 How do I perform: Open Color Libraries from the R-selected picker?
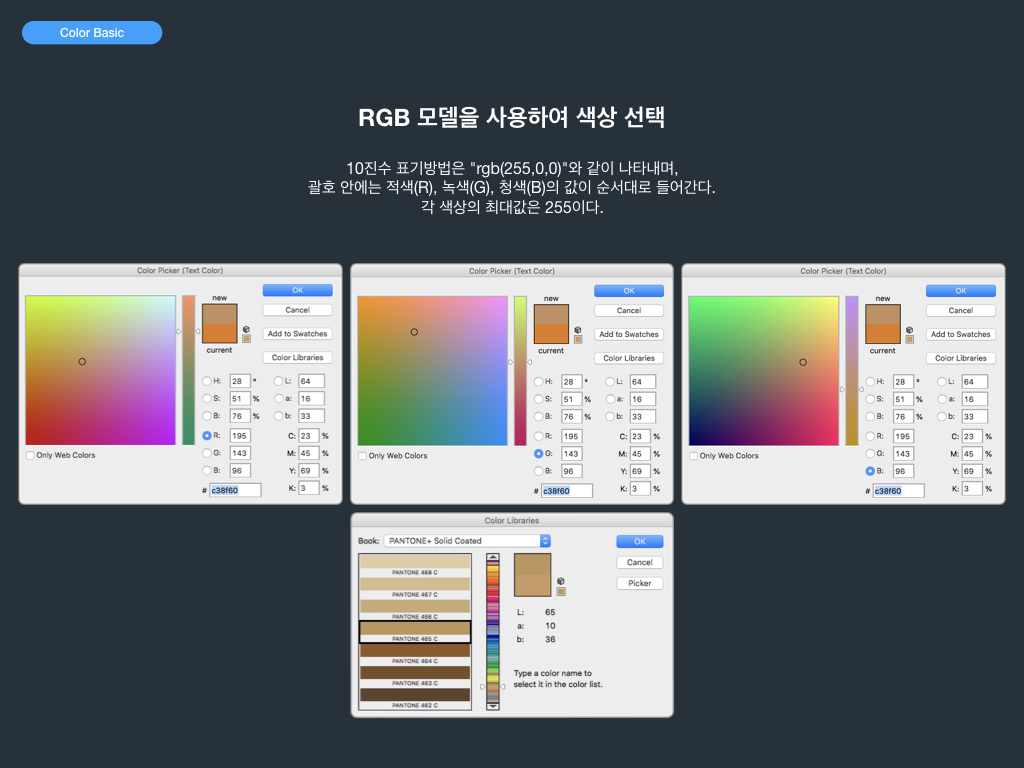click(x=297, y=357)
